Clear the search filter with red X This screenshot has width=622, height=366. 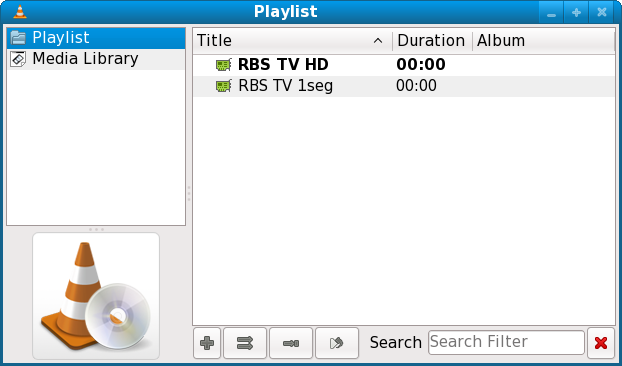pyautogui.click(x=601, y=343)
